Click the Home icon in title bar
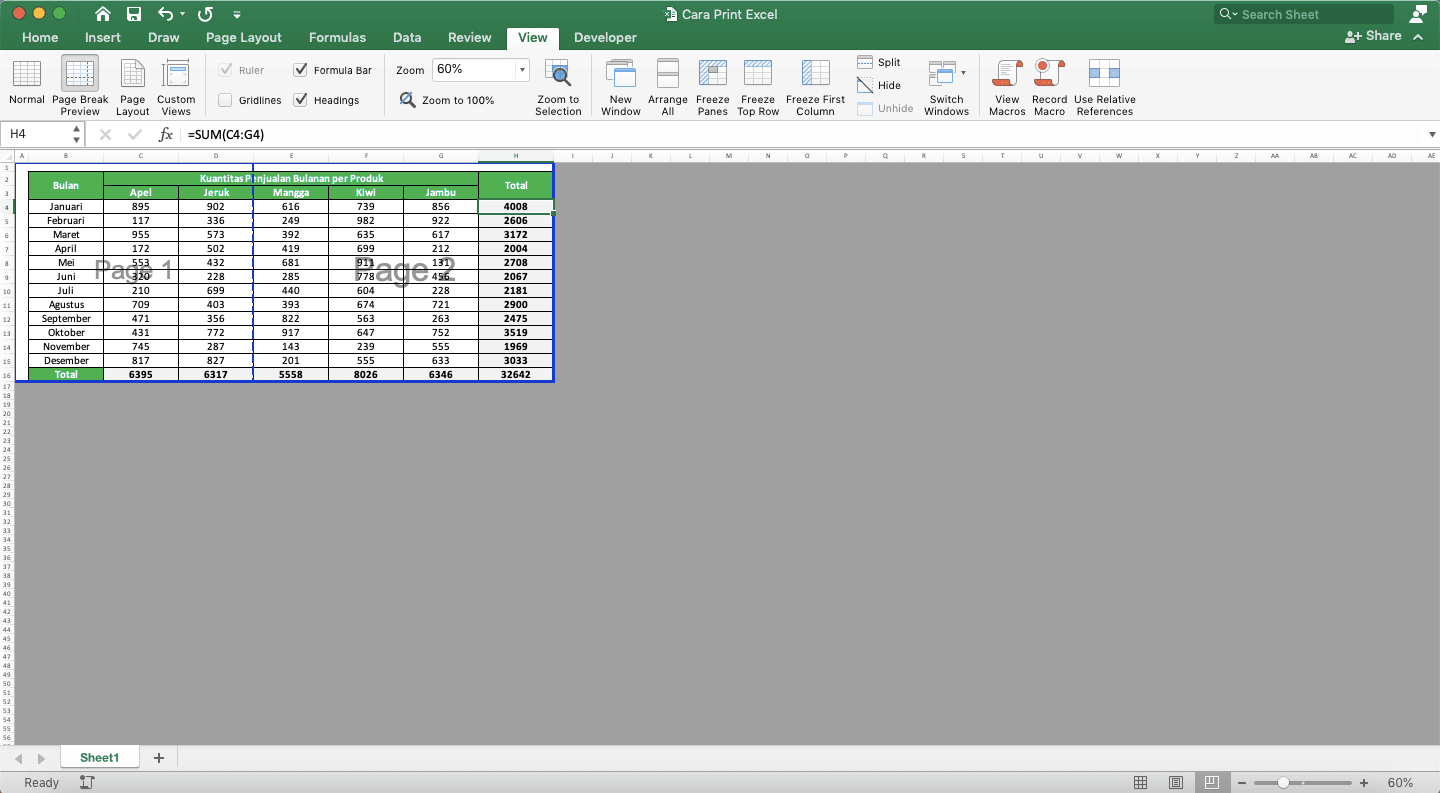 coord(103,14)
